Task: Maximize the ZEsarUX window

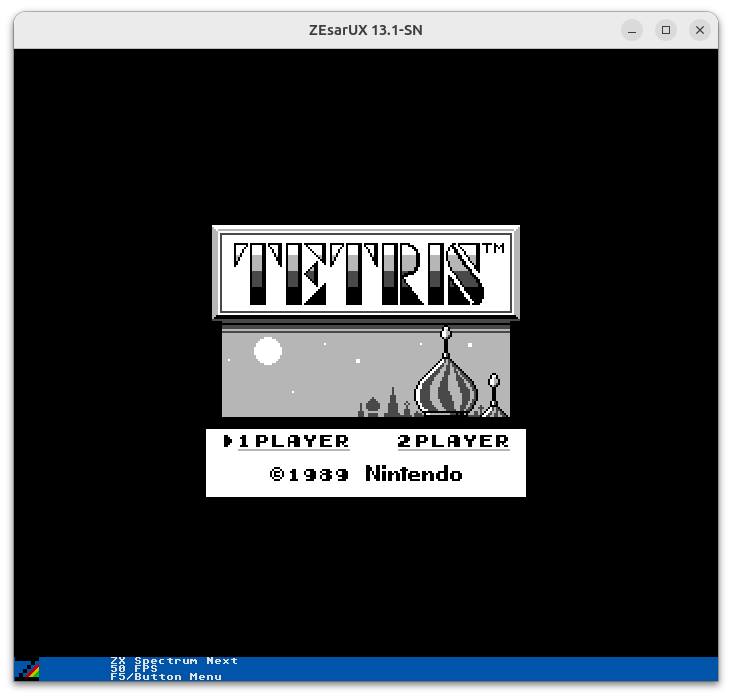Action: click(666, 30)
